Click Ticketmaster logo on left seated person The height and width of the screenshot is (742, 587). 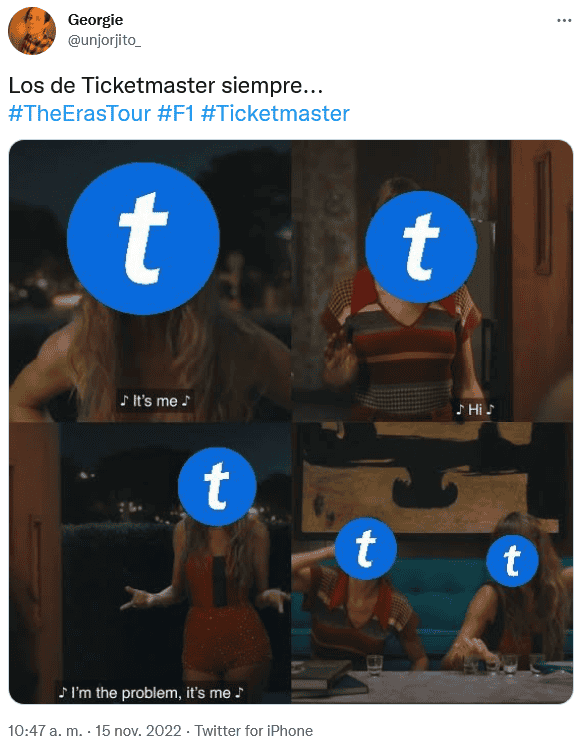[x=365, y=549]
